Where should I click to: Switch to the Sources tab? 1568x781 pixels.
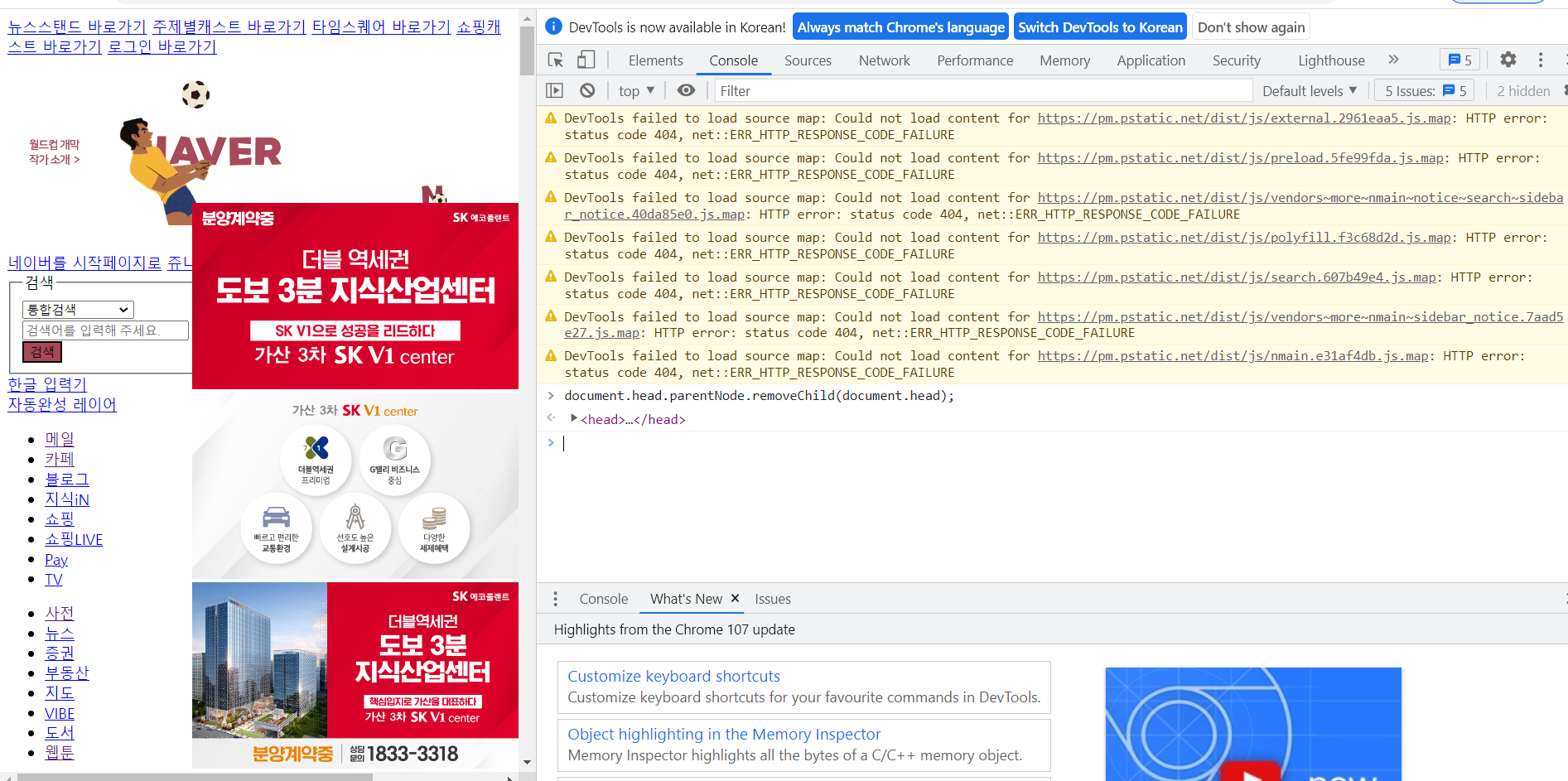click(x=808, y=60)
